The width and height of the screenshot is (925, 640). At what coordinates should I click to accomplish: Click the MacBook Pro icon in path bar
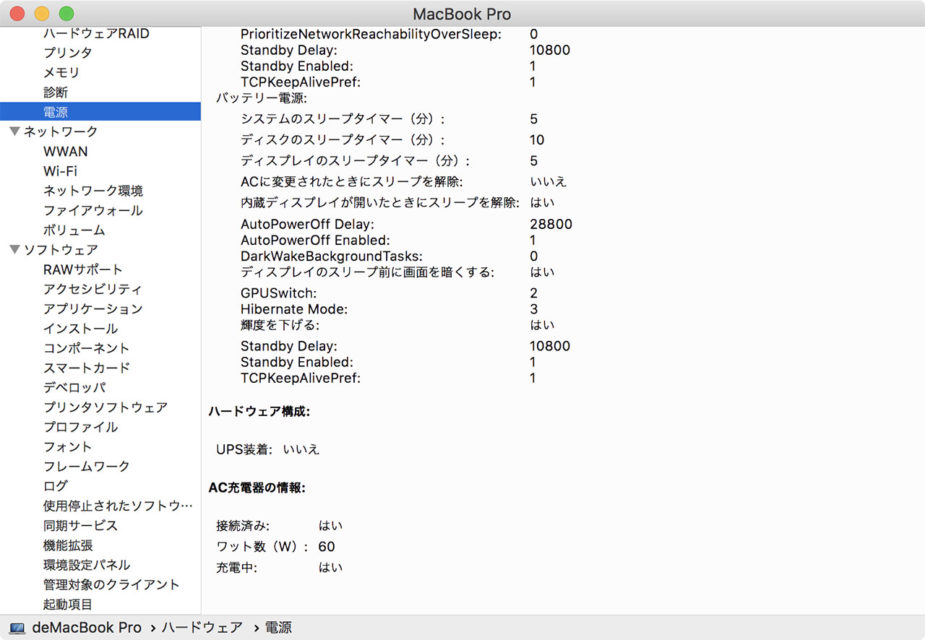coord(18,628)
